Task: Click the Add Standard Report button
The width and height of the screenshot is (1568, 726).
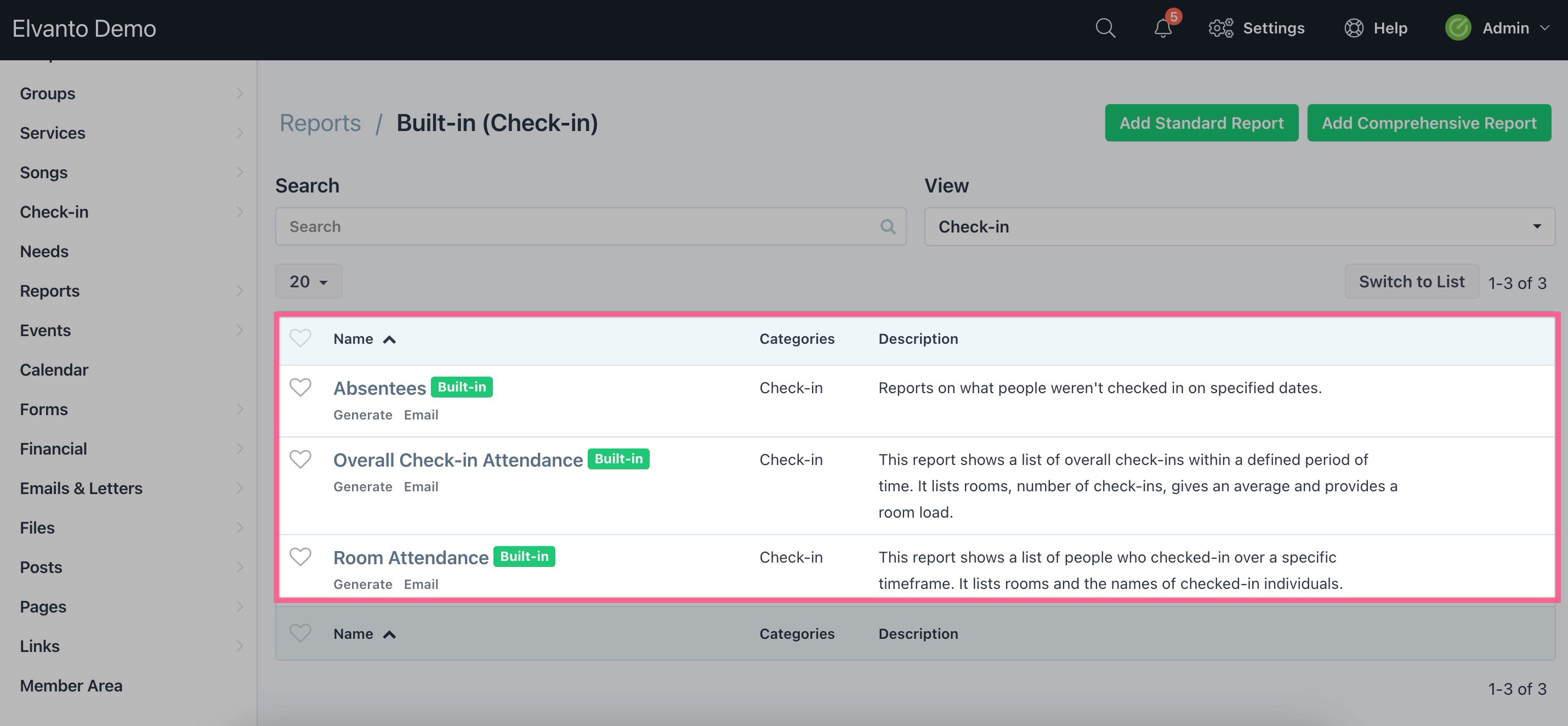Action: coord(1201,123)
